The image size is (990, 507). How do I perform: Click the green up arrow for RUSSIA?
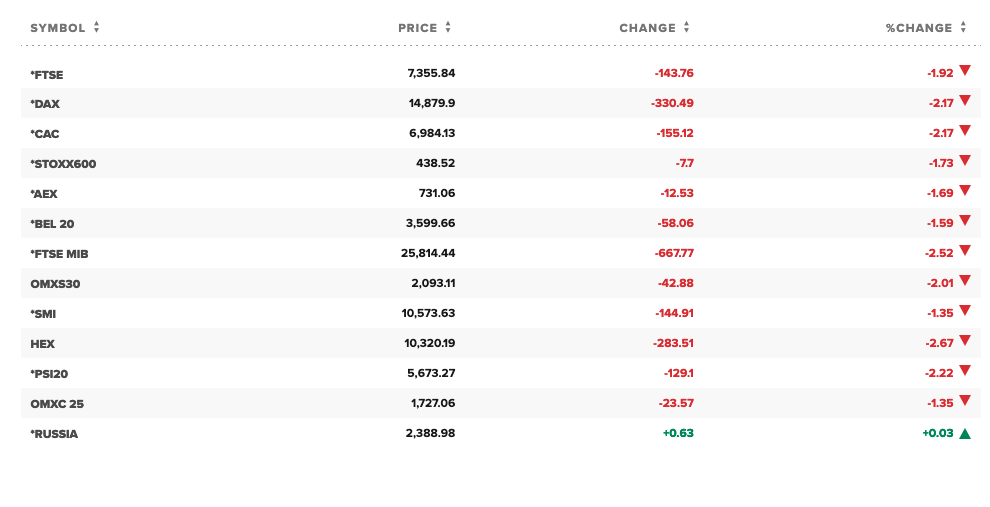[x=965, y=433]
